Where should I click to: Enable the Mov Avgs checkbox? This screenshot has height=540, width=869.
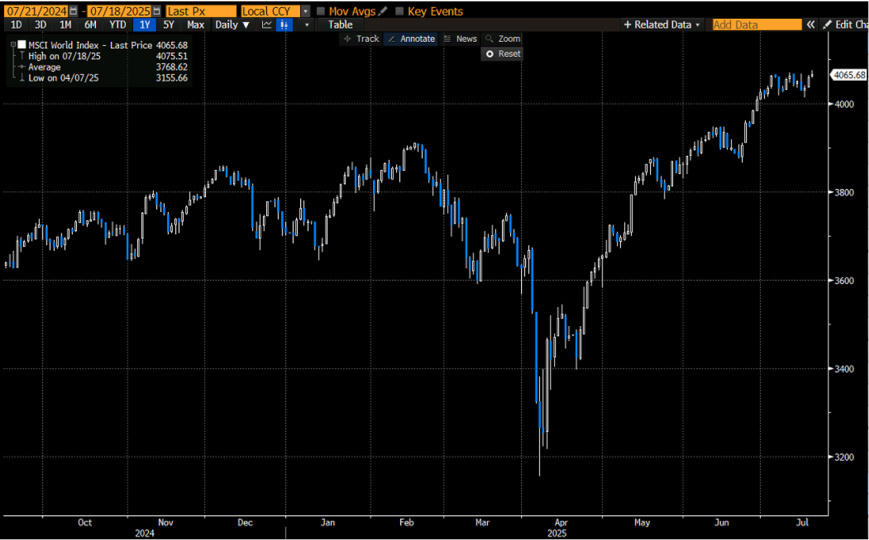pyautogui.click(x=320, y=11)
